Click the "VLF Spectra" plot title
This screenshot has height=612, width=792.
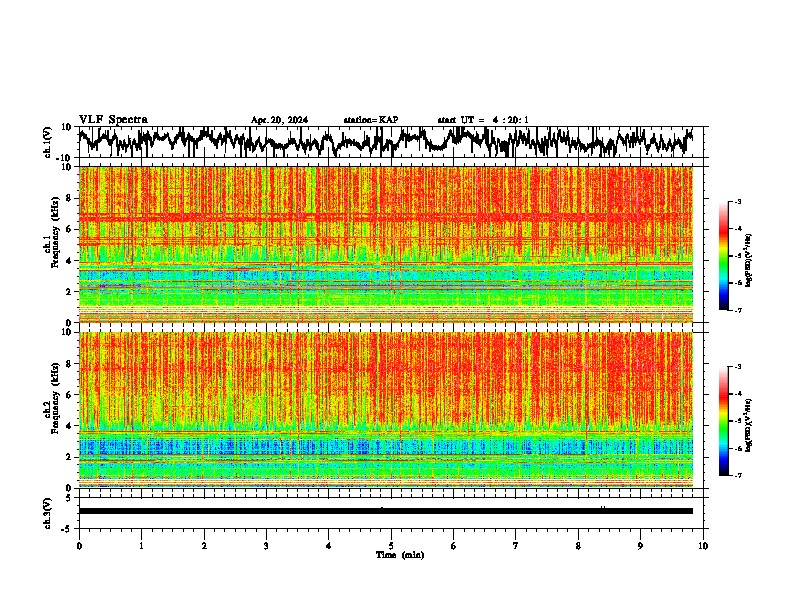[113, 120]
